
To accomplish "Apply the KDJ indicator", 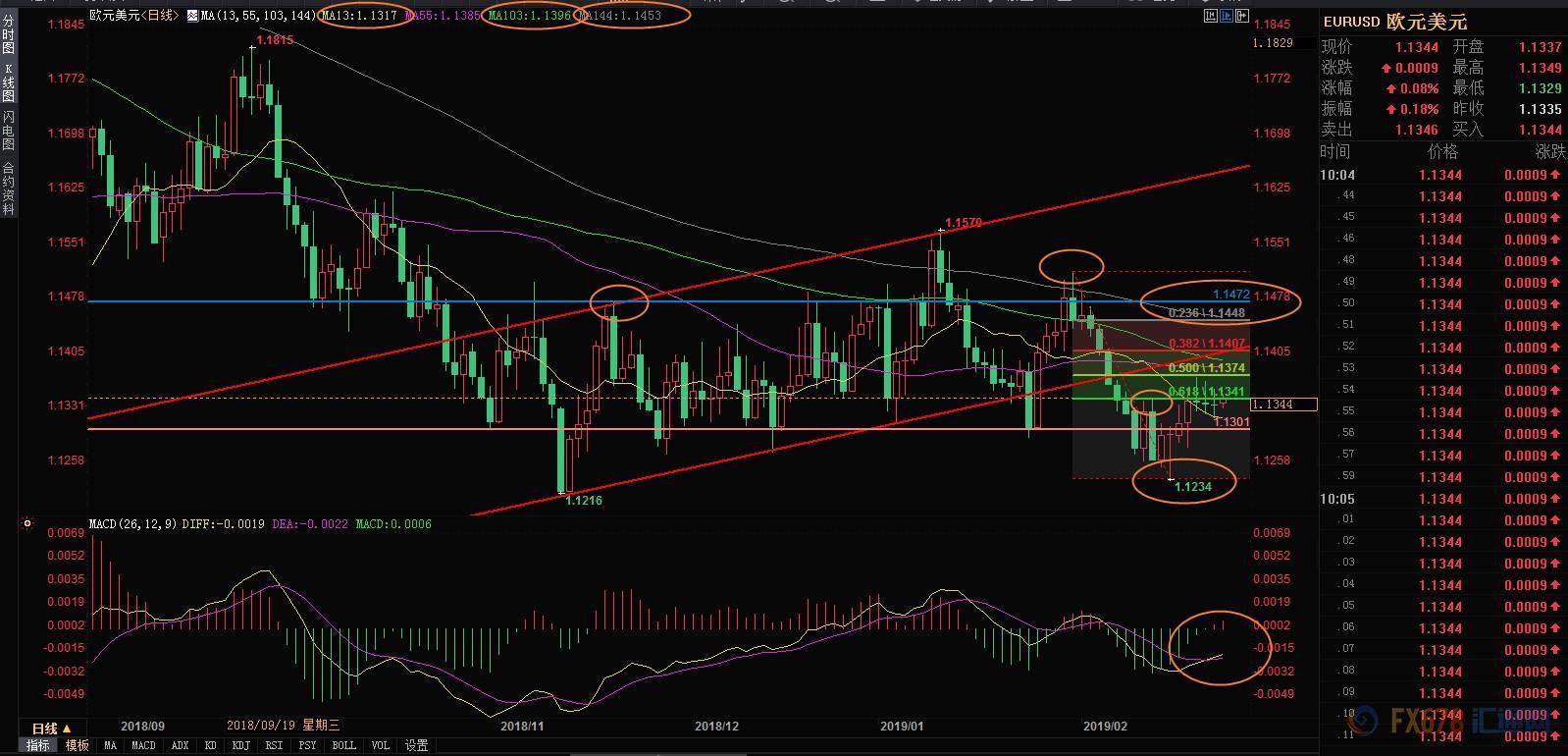I will pyautogui.click(x=240, y=745).
